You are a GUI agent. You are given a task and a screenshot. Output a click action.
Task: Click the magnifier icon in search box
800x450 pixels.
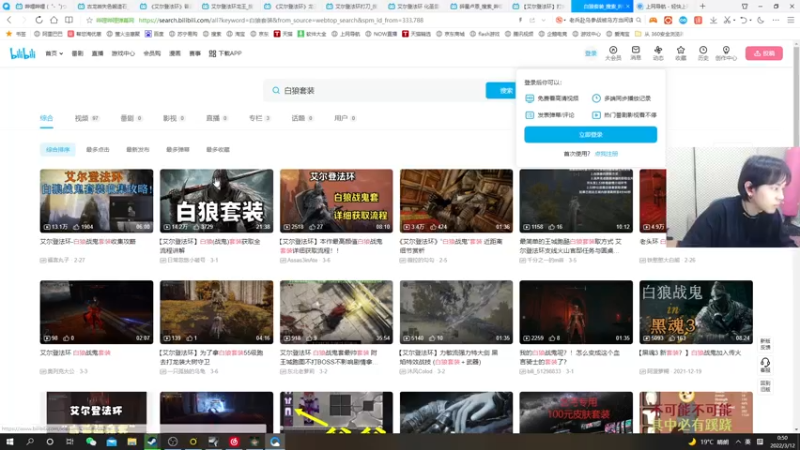(x=276, y=90)
